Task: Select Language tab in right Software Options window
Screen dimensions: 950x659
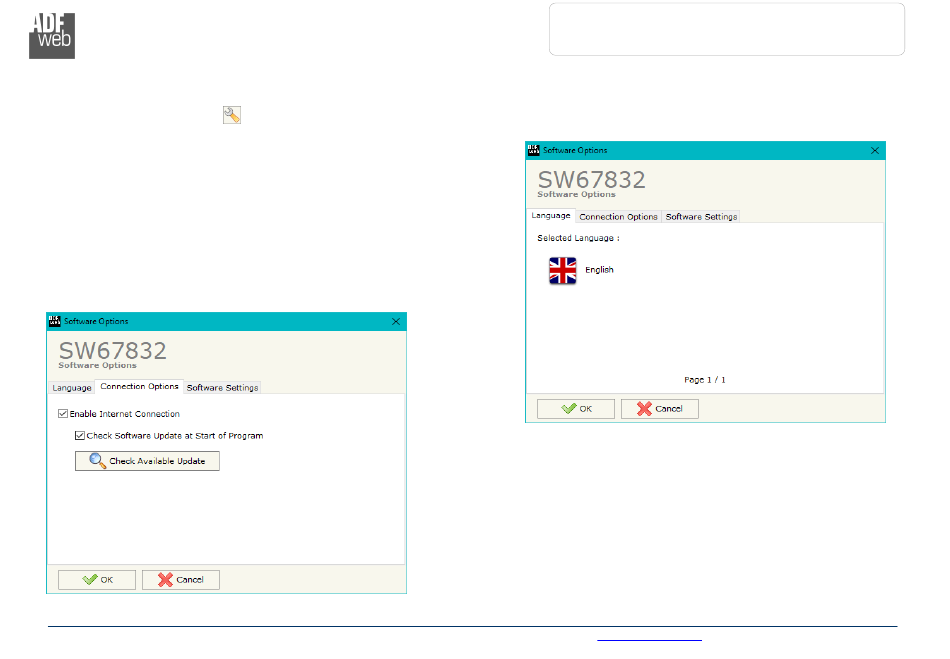Action: coord(551,216)
